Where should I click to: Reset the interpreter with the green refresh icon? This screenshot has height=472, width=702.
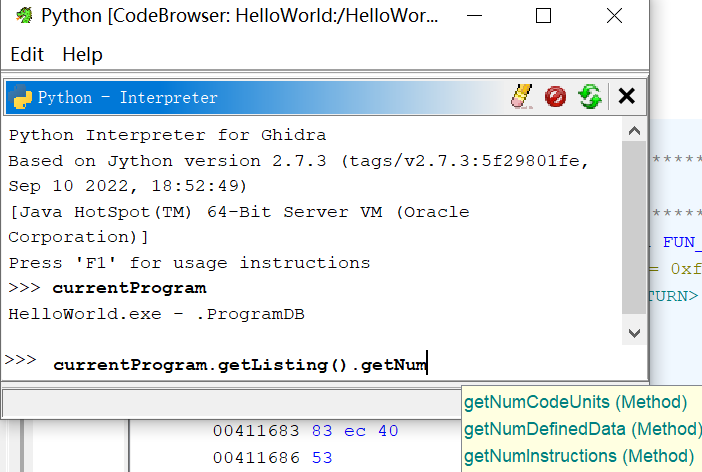(x=590, y=96)
